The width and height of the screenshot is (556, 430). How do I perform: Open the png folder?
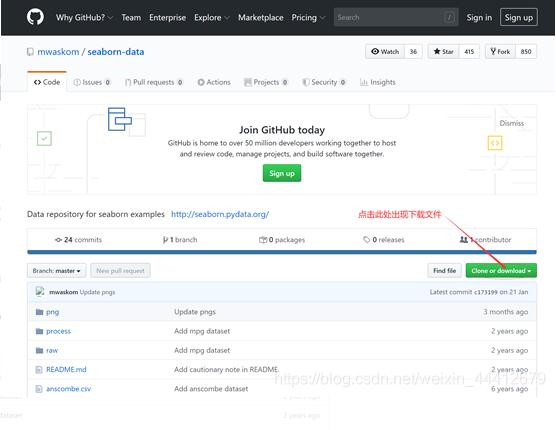[52, 312]
